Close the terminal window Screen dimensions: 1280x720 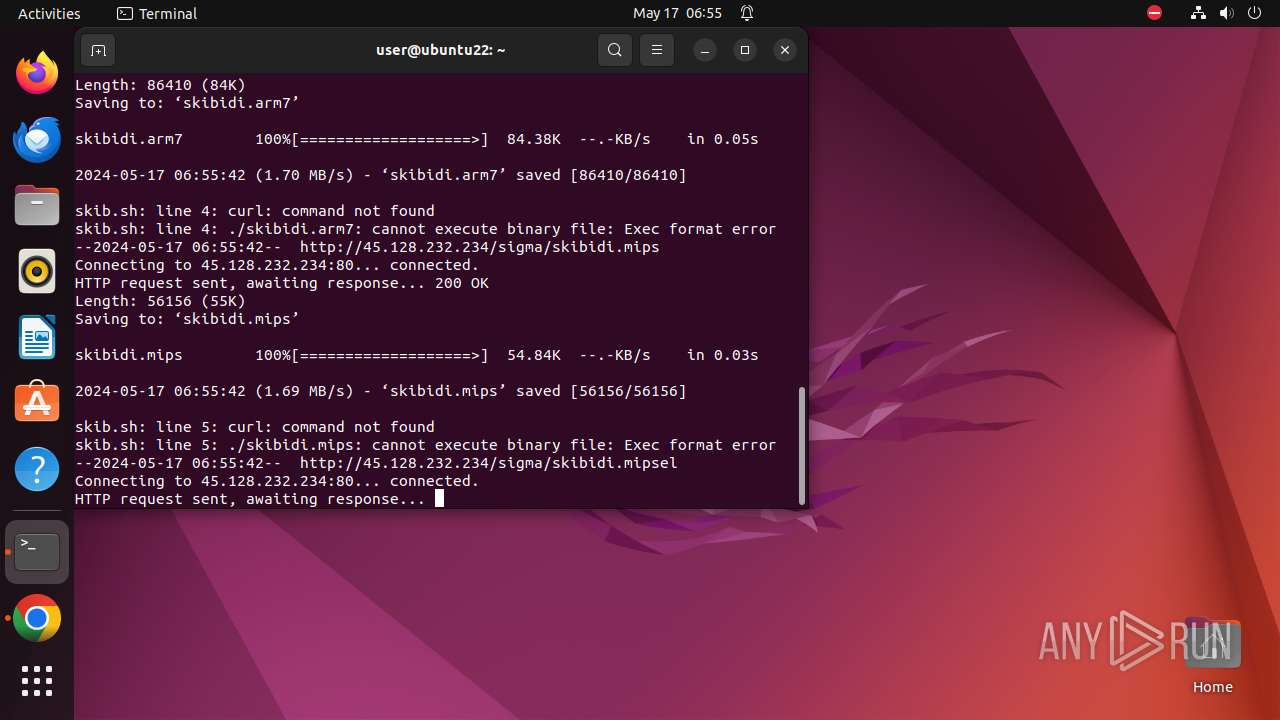785,50
